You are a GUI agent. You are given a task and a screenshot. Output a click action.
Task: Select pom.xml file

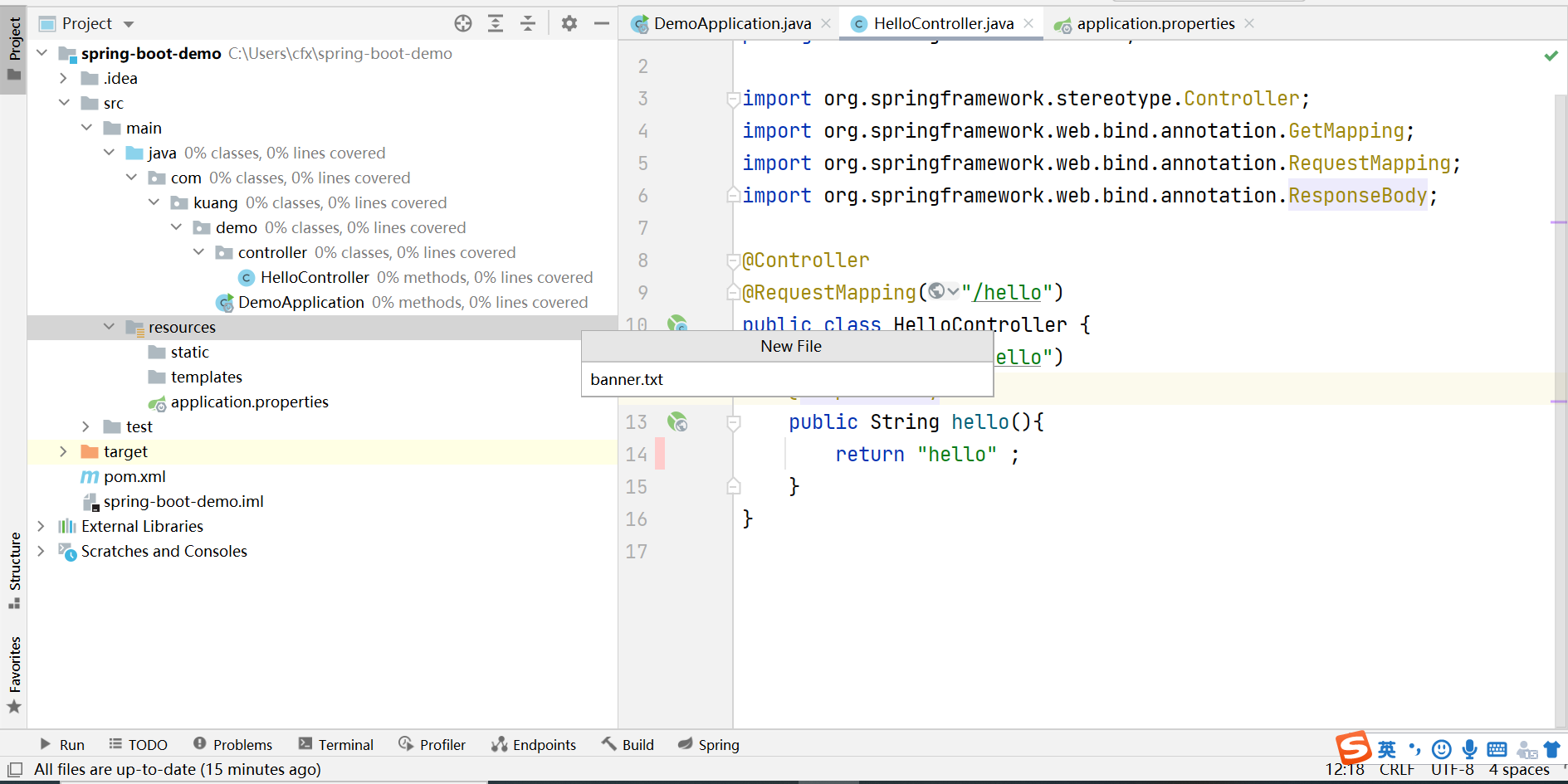134,476
